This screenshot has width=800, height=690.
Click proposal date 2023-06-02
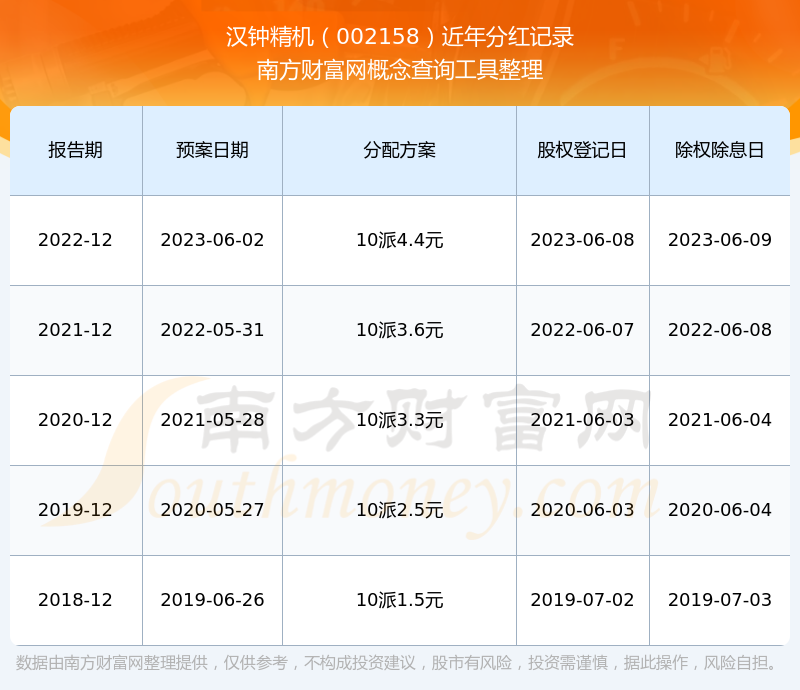[x=212, y=240]
